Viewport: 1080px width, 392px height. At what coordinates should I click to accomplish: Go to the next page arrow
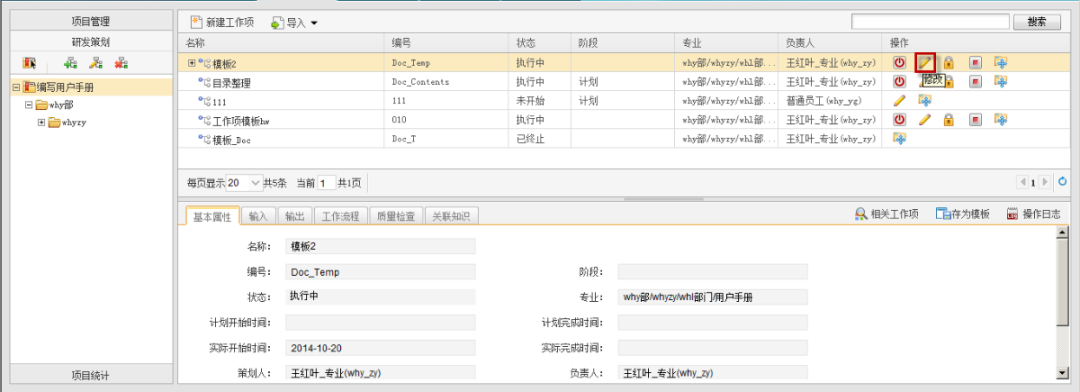(1045, 183)
